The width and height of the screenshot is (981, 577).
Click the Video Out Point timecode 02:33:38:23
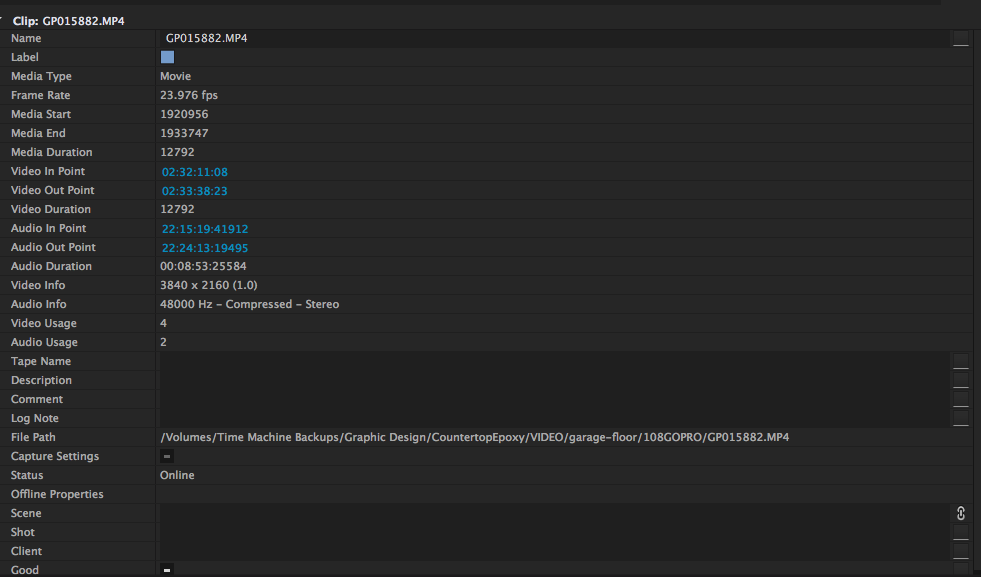coord(195,191)
